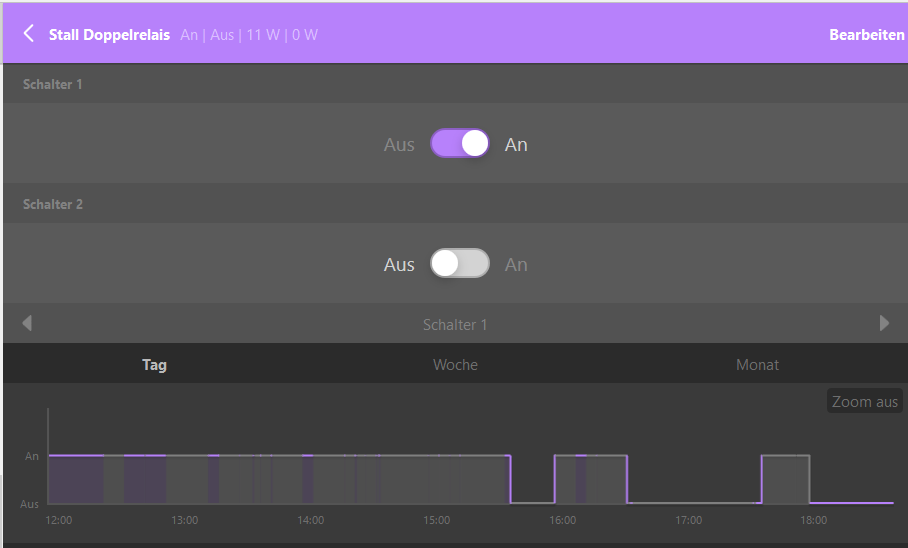Switch to the Tag chart tab
This screenshot has width=908, height=548.
pyautogui.click(x=154, y=365)
